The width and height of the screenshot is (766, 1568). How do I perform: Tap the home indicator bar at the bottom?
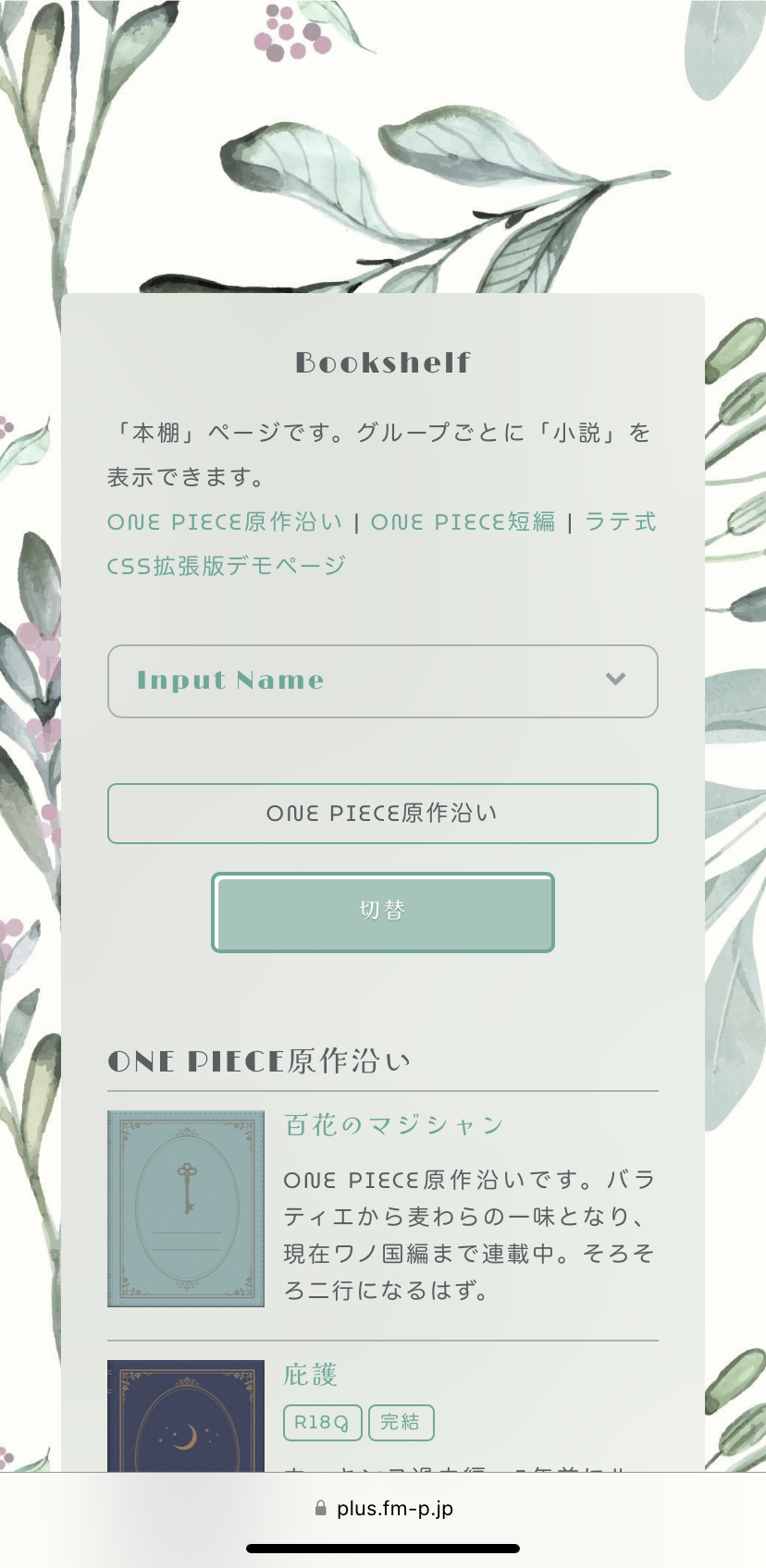coord(383,1549)
